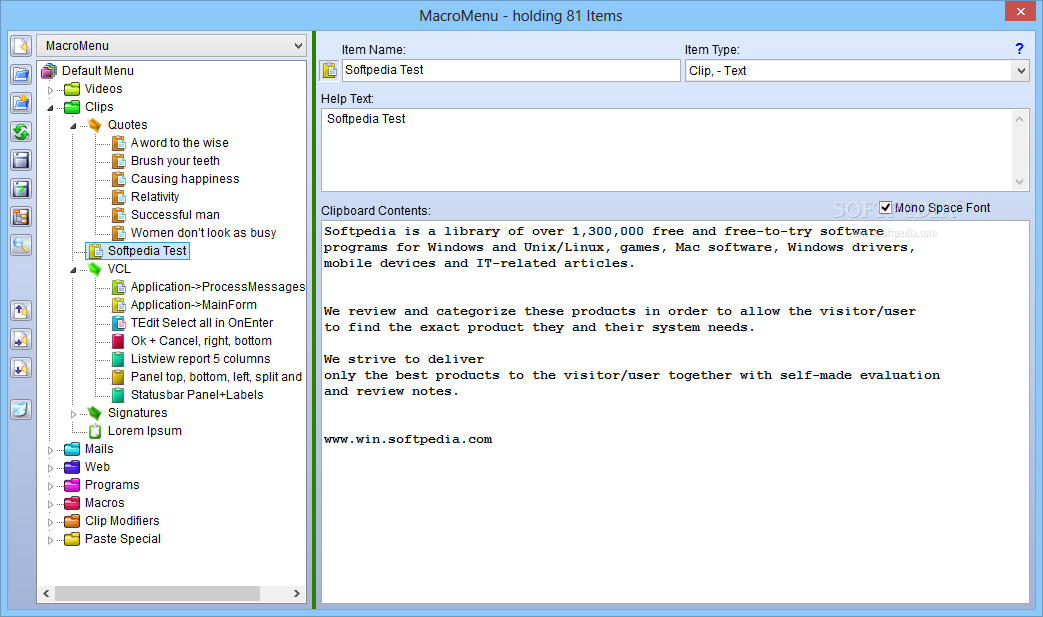Click the tree structure view icon
The height and width of the screenshot is (617, 1043).
click(21, 217)
